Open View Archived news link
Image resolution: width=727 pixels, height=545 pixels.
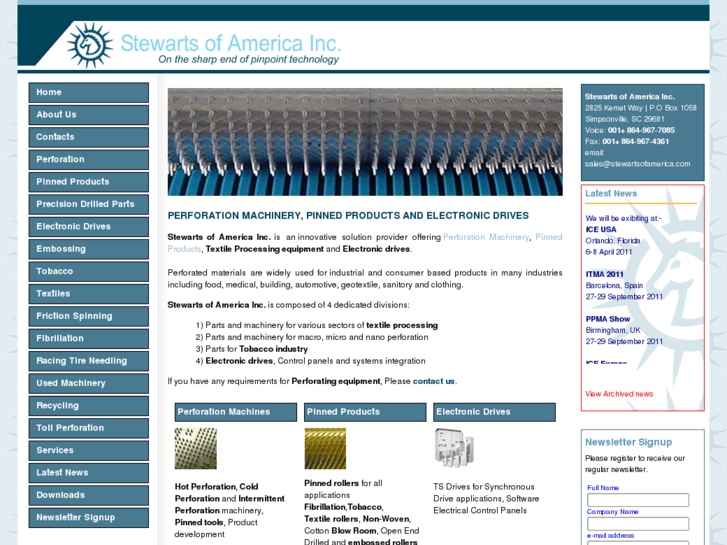coord(619,394)
